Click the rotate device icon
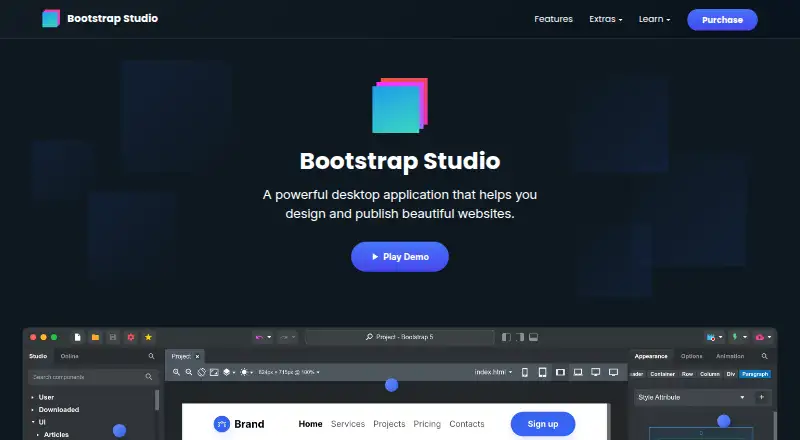The image size is (800, 440). click(x=202, y=372)
